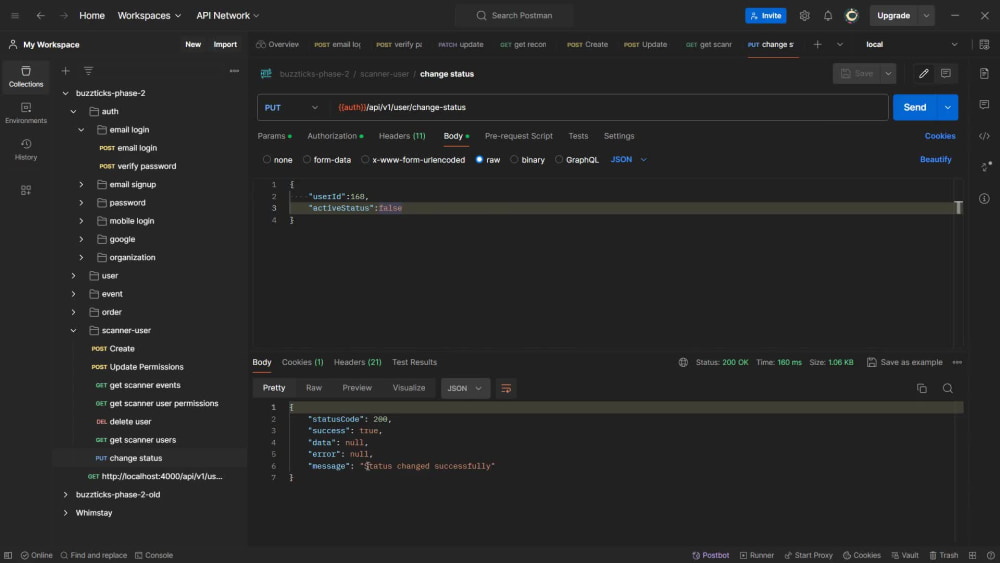Viewport: 1000px width, 563px height.
Task: Click Beautify link
Action: (x=936, y=159)
